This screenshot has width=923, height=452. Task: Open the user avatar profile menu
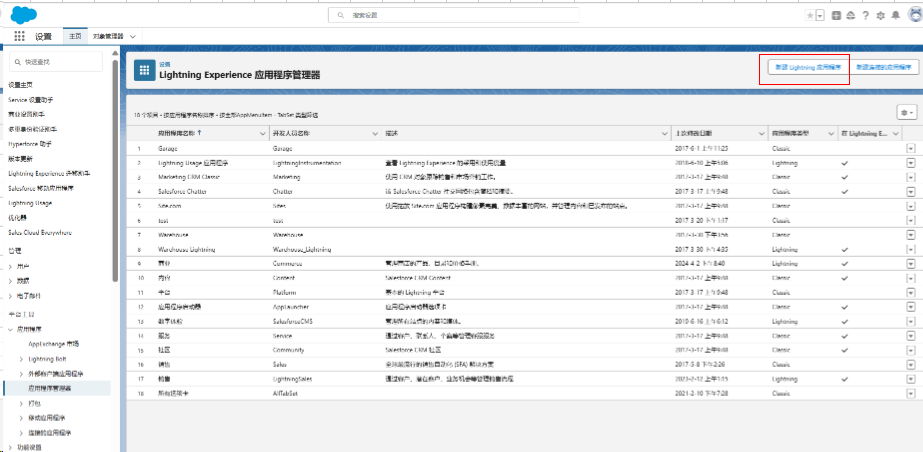click(915, 15)
